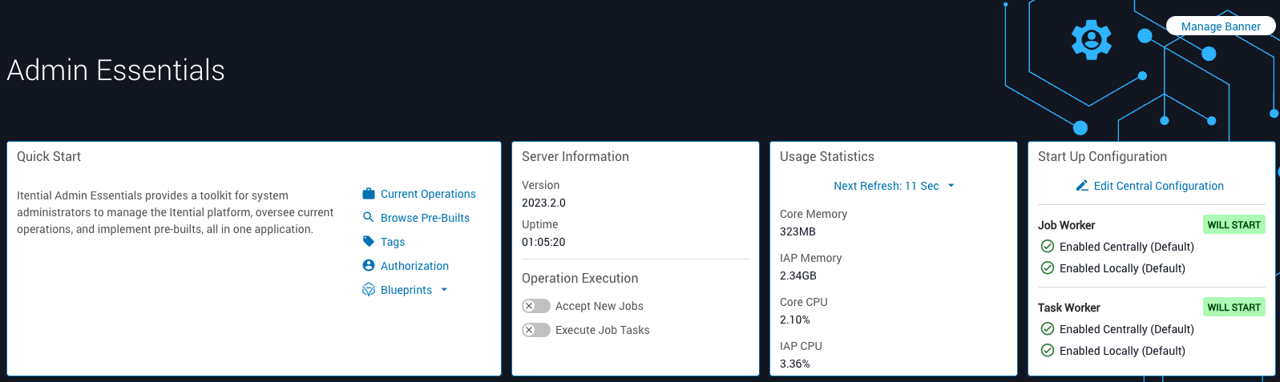Click the gear user icon in banner
This screenshot has height=382, width=1280.
[x=1091, y=39]
